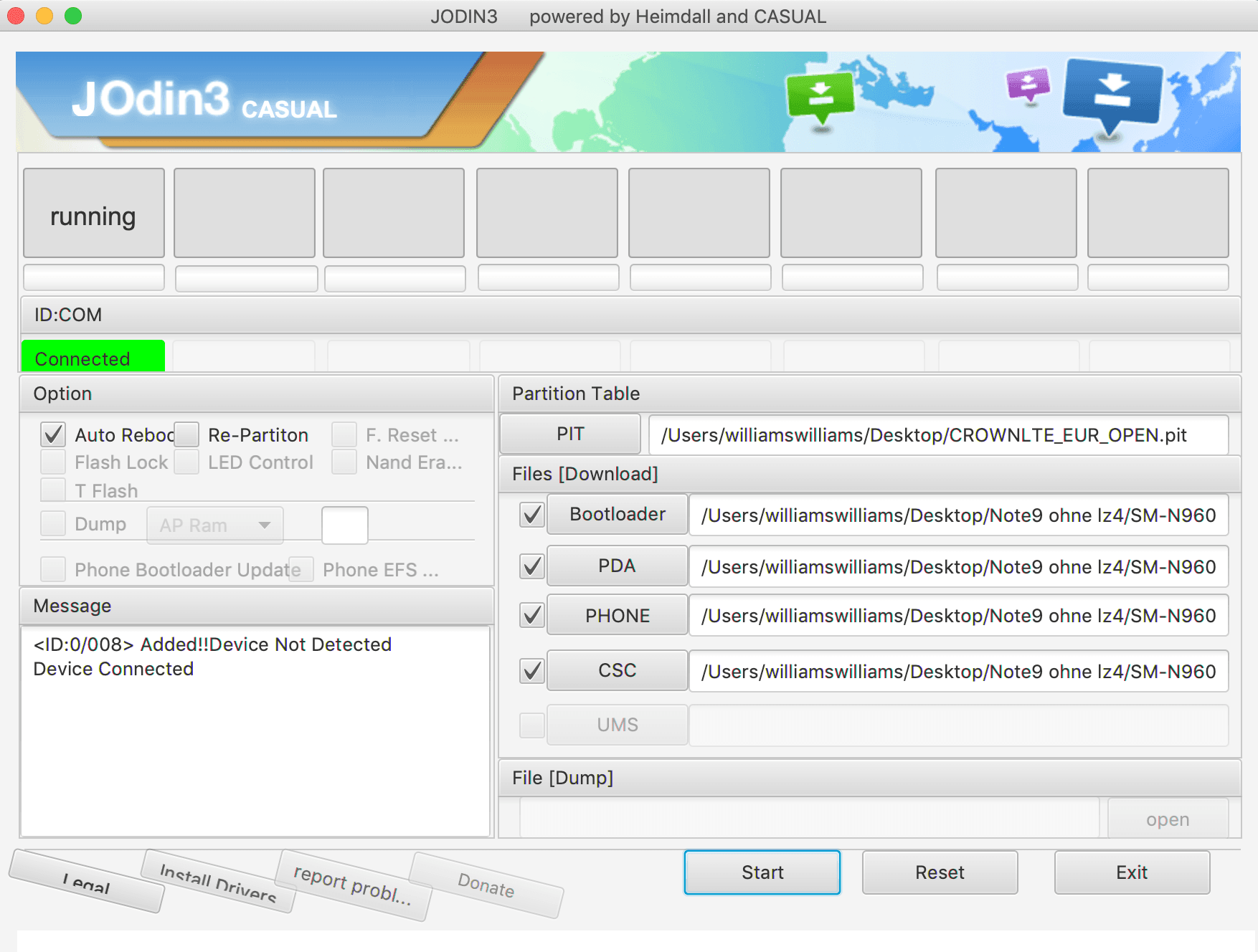This screenshot has height=952, width=1258.
Task: Click the Bootloader file button
Action: [x=618, y=514]
